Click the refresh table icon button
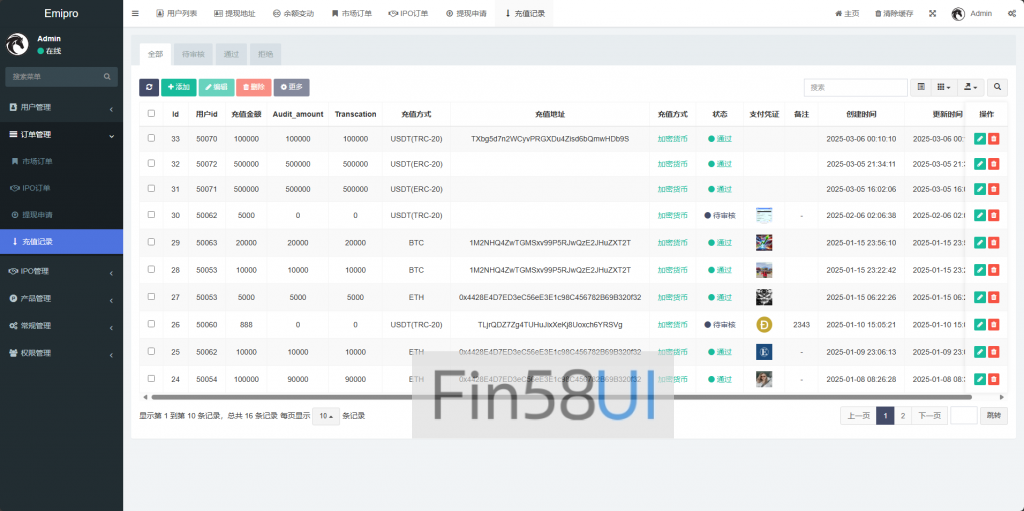Screen dimensions: 1024x511 tap(148, 88)
